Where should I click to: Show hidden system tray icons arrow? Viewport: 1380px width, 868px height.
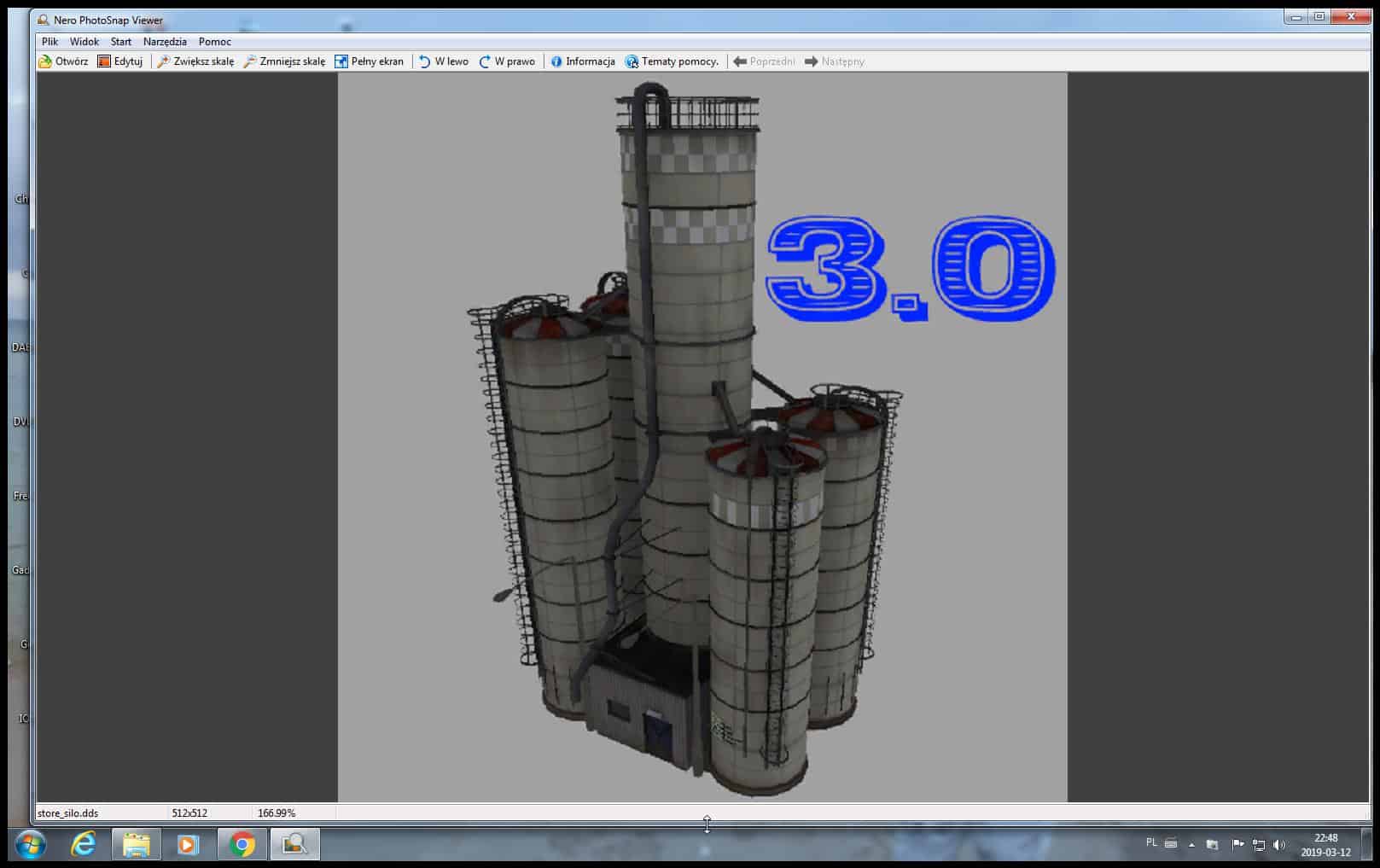tap(1191, 845)
